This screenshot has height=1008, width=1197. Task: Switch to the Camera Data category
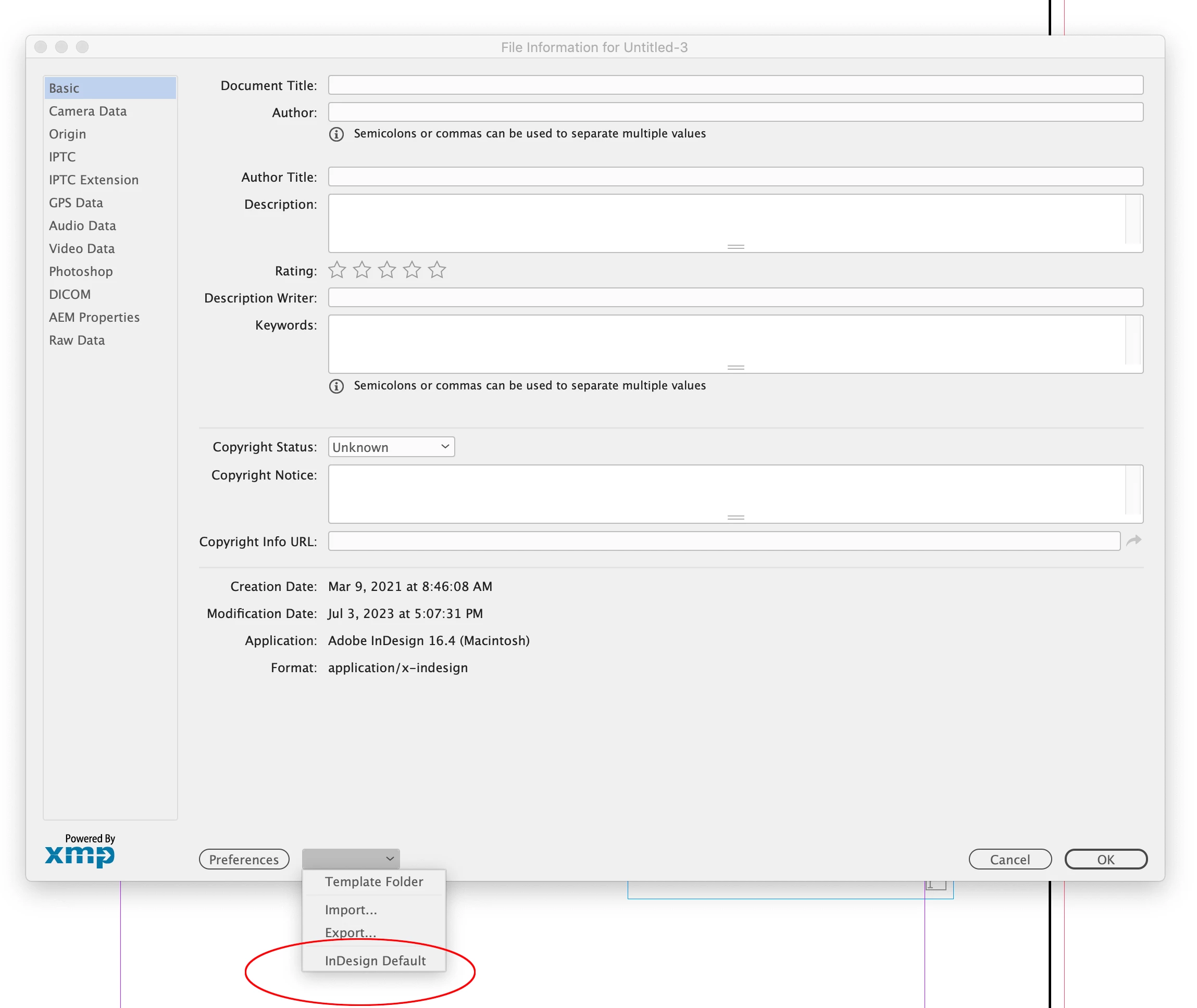pyautogui.click(x=88, y=111)
